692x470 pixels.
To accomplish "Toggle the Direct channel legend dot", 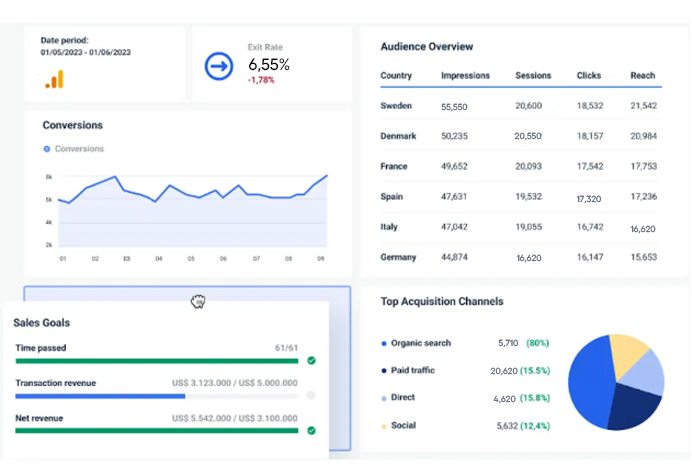I will [384, 398].
